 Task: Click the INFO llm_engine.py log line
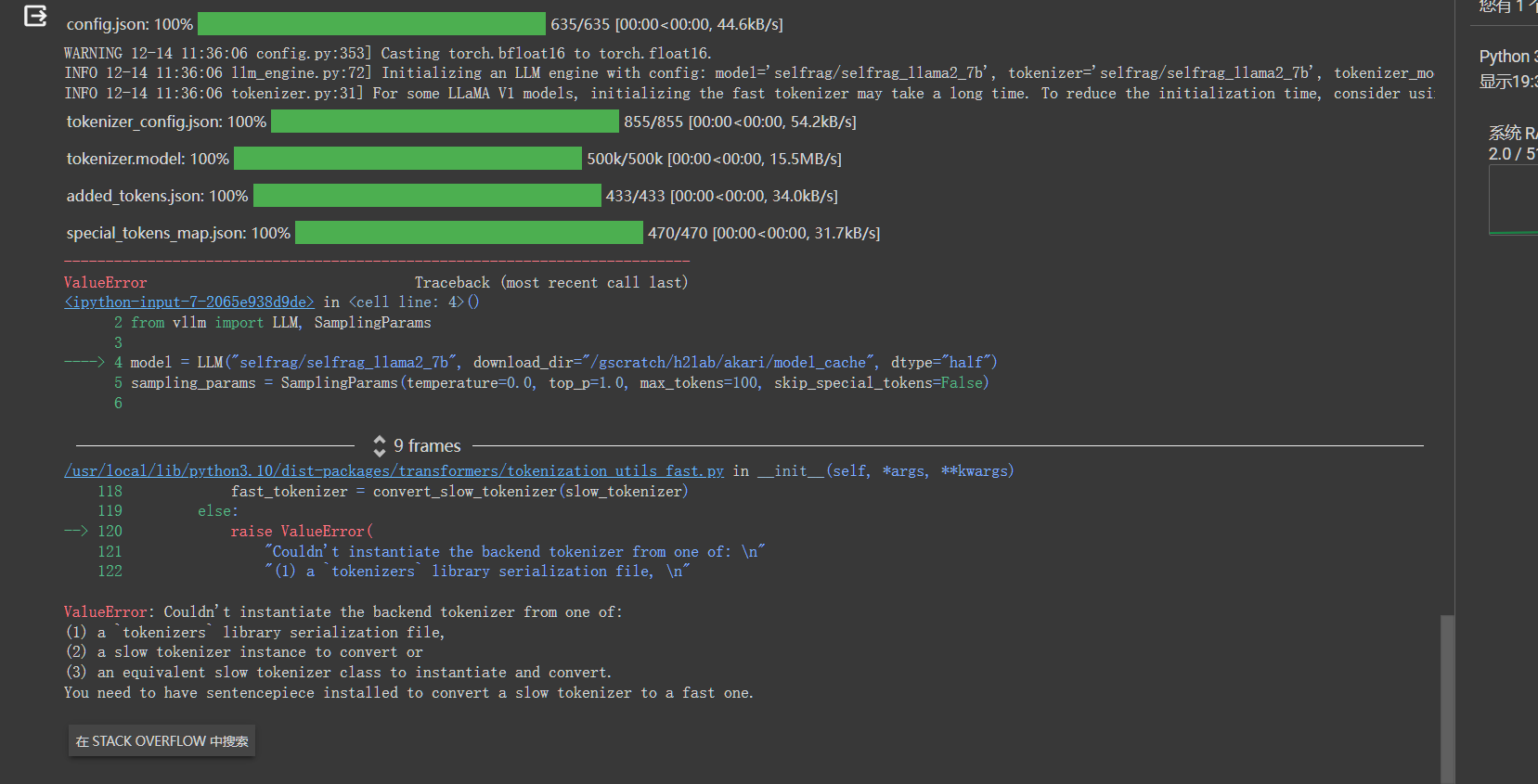[x=748, y=73]
